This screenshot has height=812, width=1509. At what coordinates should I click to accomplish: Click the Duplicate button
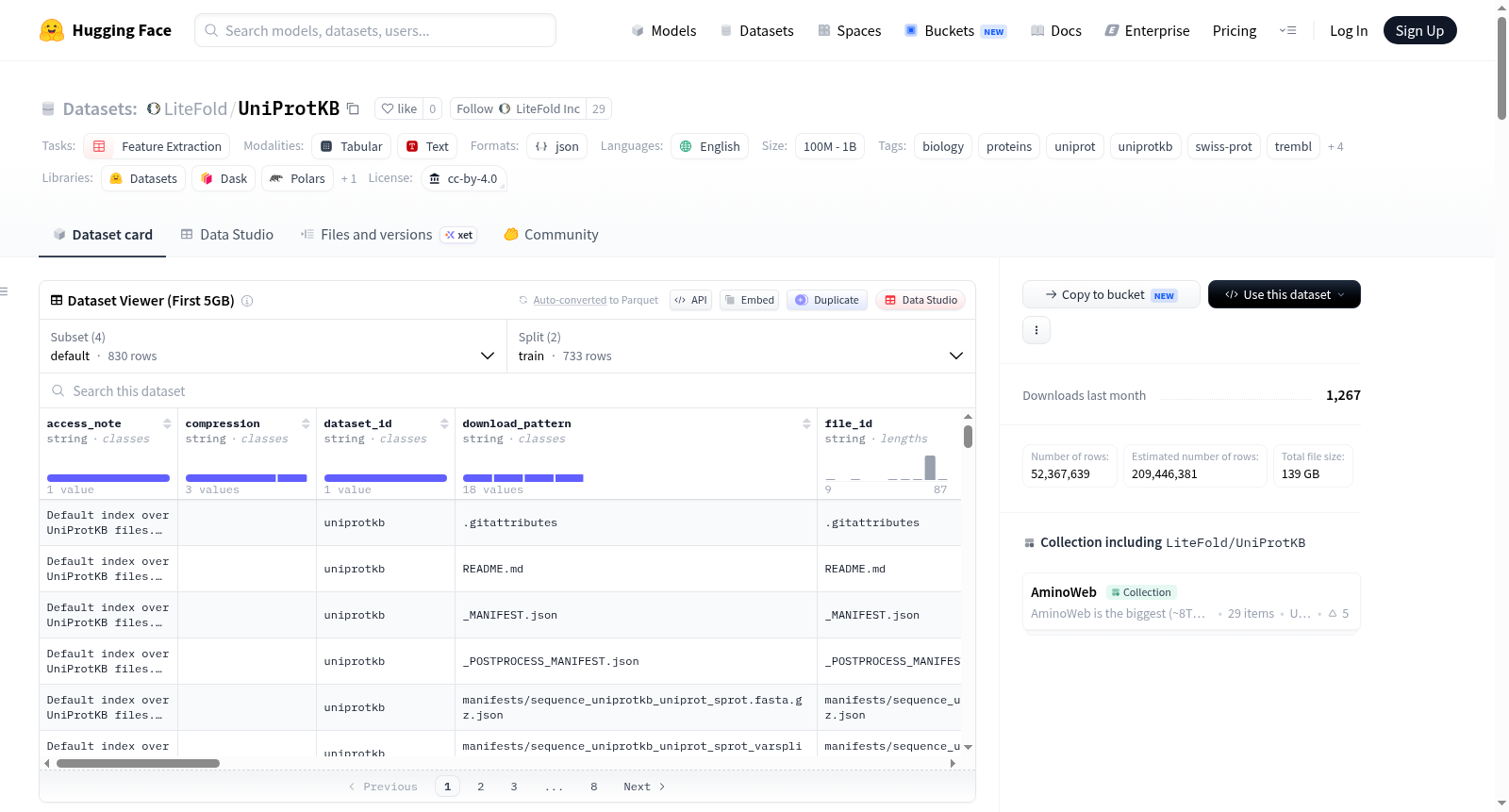click(827, 300)
